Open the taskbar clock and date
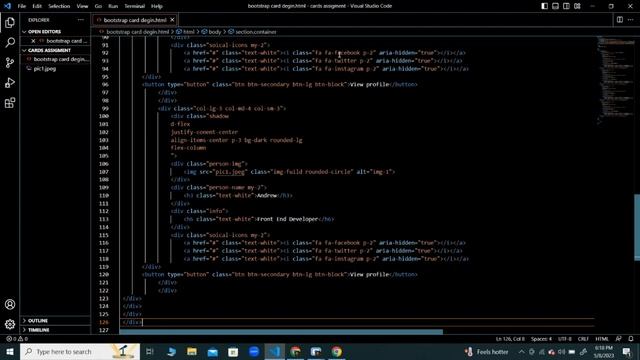The width and height of the screenshot is (640, 360). [604, 351]
